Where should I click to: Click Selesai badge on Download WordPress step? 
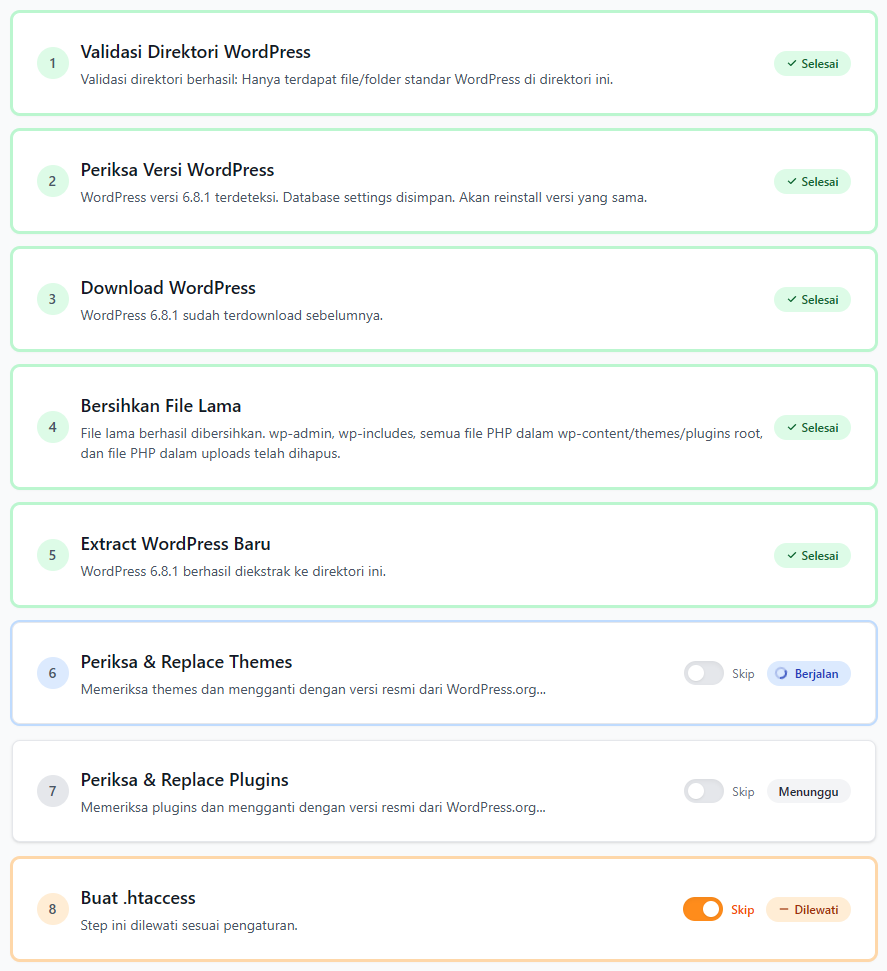pyautogui.click(x=812, y=300)
